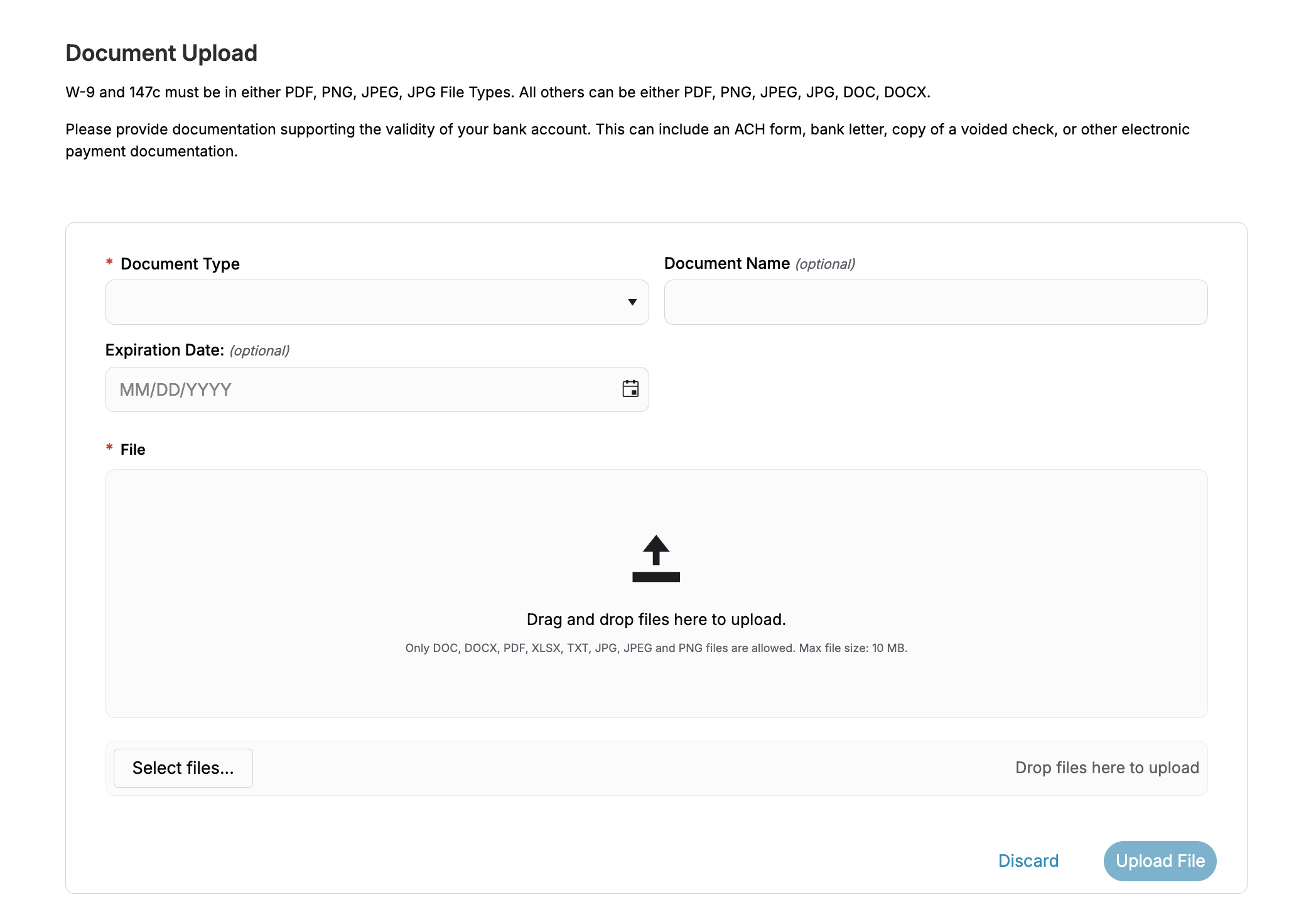The image size is (1316, 902).
Task: Click the Upload File button
Action: (x=1160, y=861)
